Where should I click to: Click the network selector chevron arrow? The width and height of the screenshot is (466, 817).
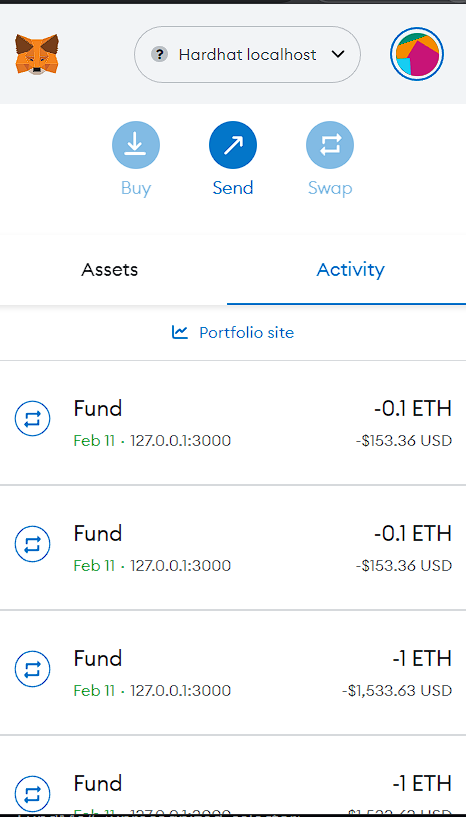coord(338,54)
